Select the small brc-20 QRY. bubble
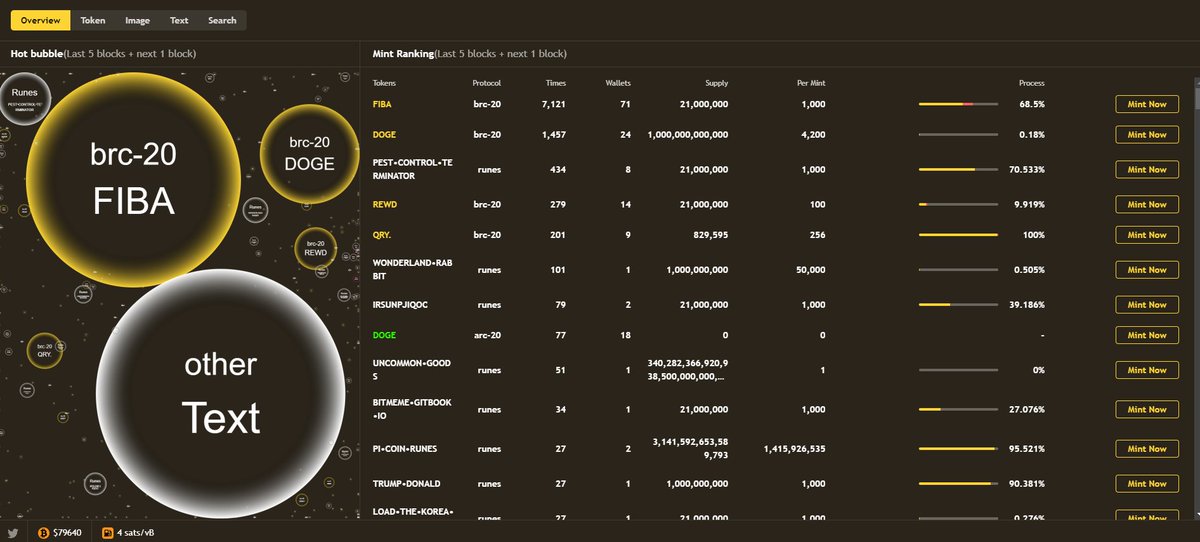This screenshot has height=542, width=1200. 45,350
